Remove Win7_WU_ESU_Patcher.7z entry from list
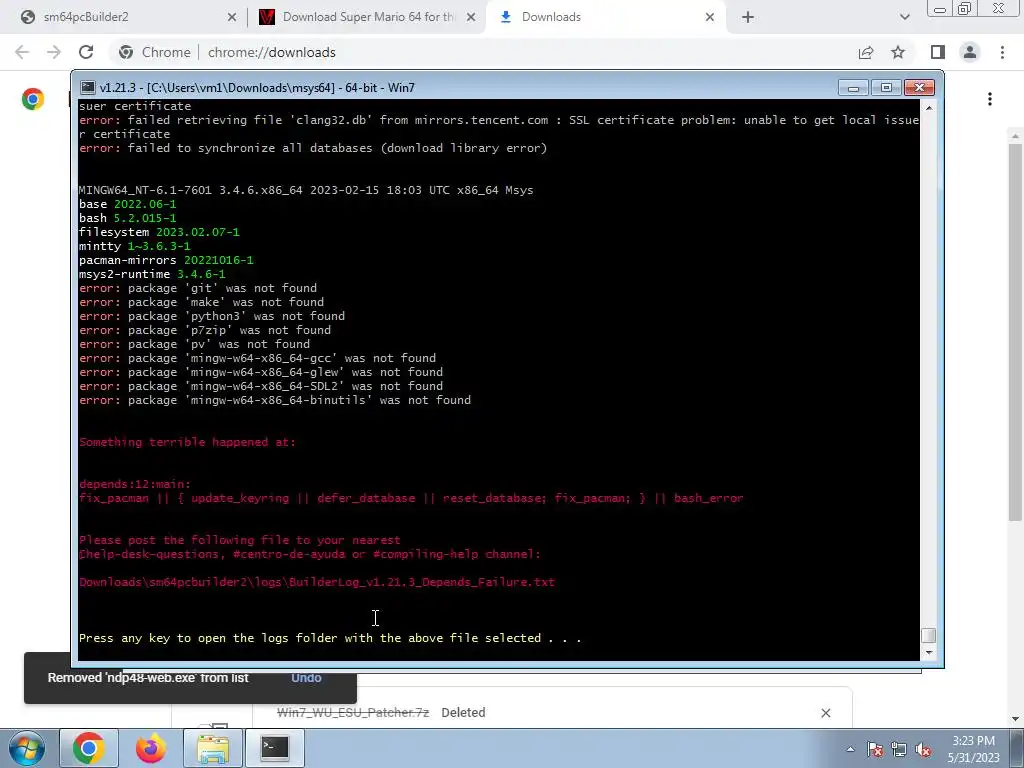 825,712
